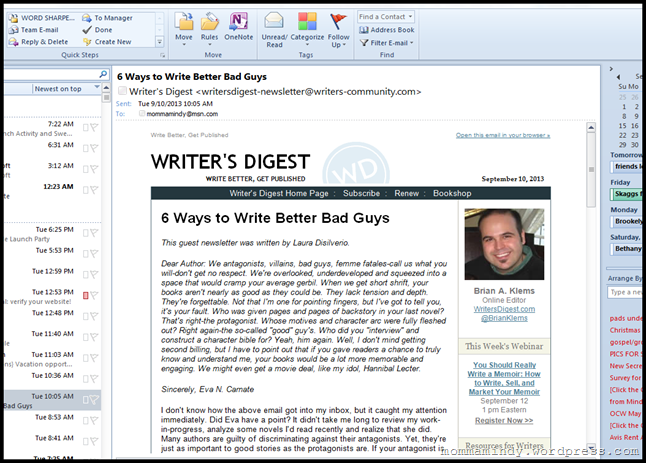This screenshot has width=646, height=463.
Task: Click reading pane scroll up arrow
Action: click(x=591, y=127)
